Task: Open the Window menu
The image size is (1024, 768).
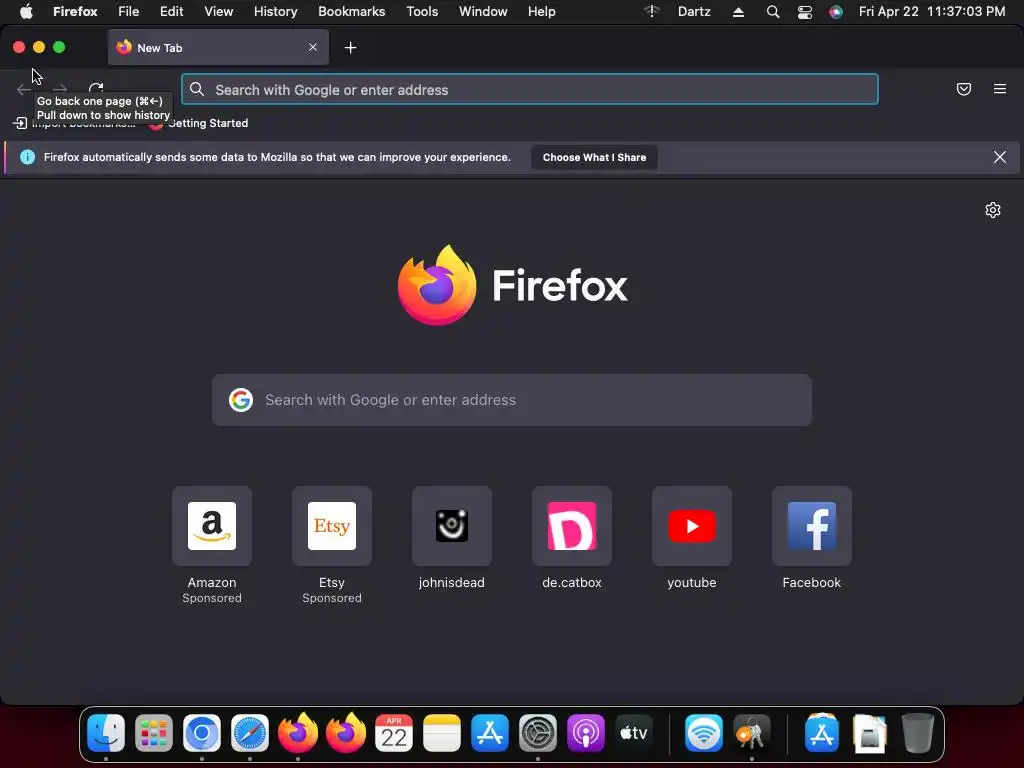Action: [x=483, y=12]
